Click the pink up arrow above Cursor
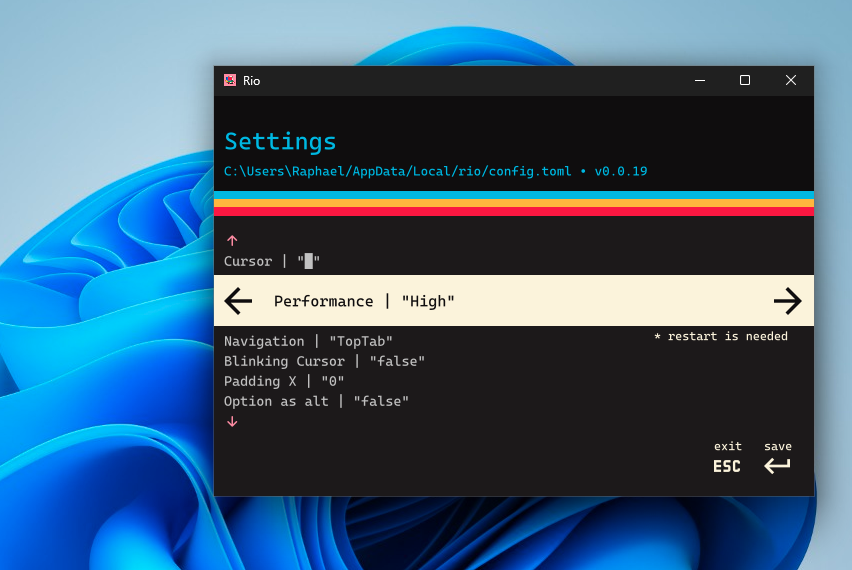 coord(232,240)
